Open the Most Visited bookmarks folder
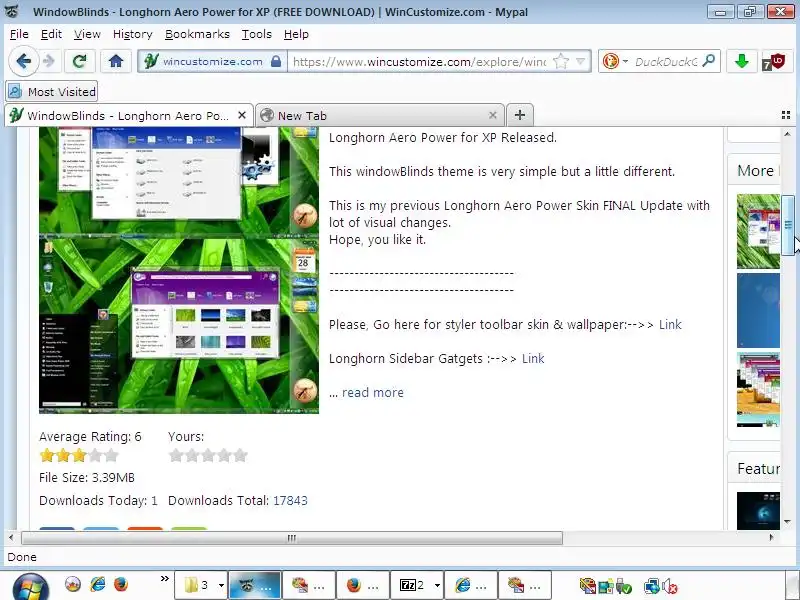Viewport: 800px width, 600px height. (52, 92)
